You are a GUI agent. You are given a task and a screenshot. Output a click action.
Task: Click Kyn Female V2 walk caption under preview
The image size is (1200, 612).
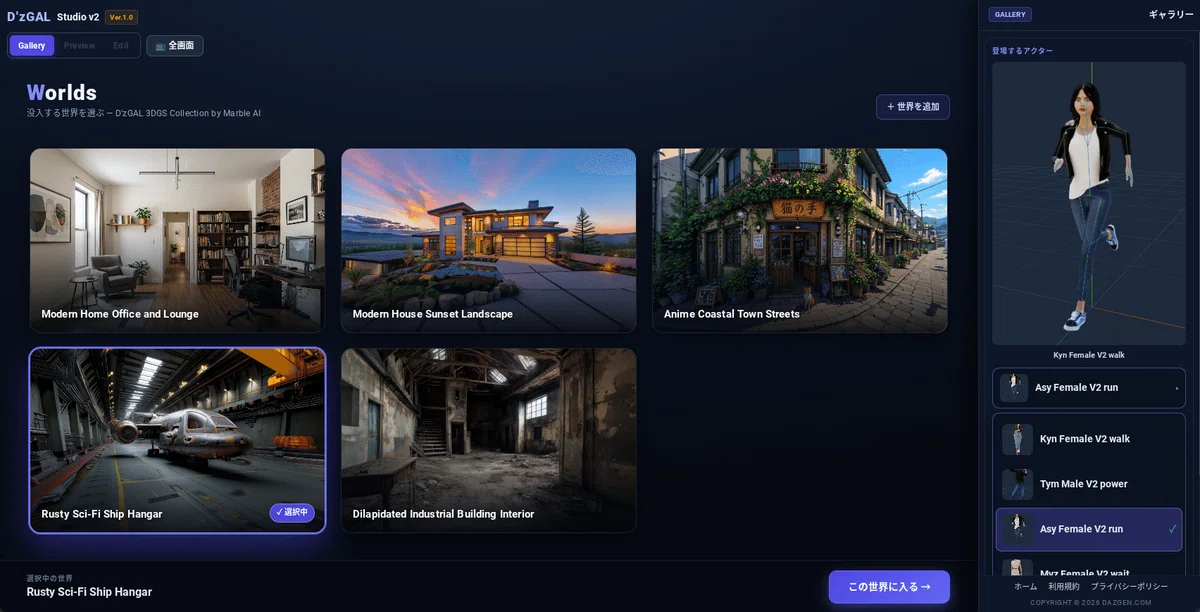(1088, 355)
